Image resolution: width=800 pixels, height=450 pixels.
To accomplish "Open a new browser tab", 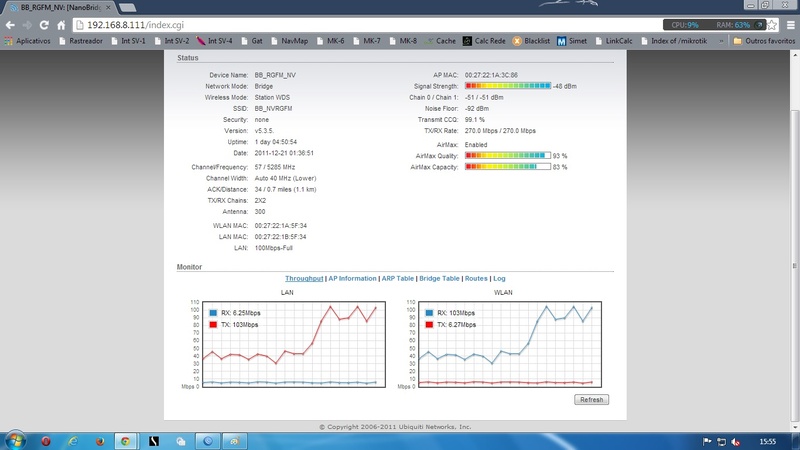I will point(127,8).
